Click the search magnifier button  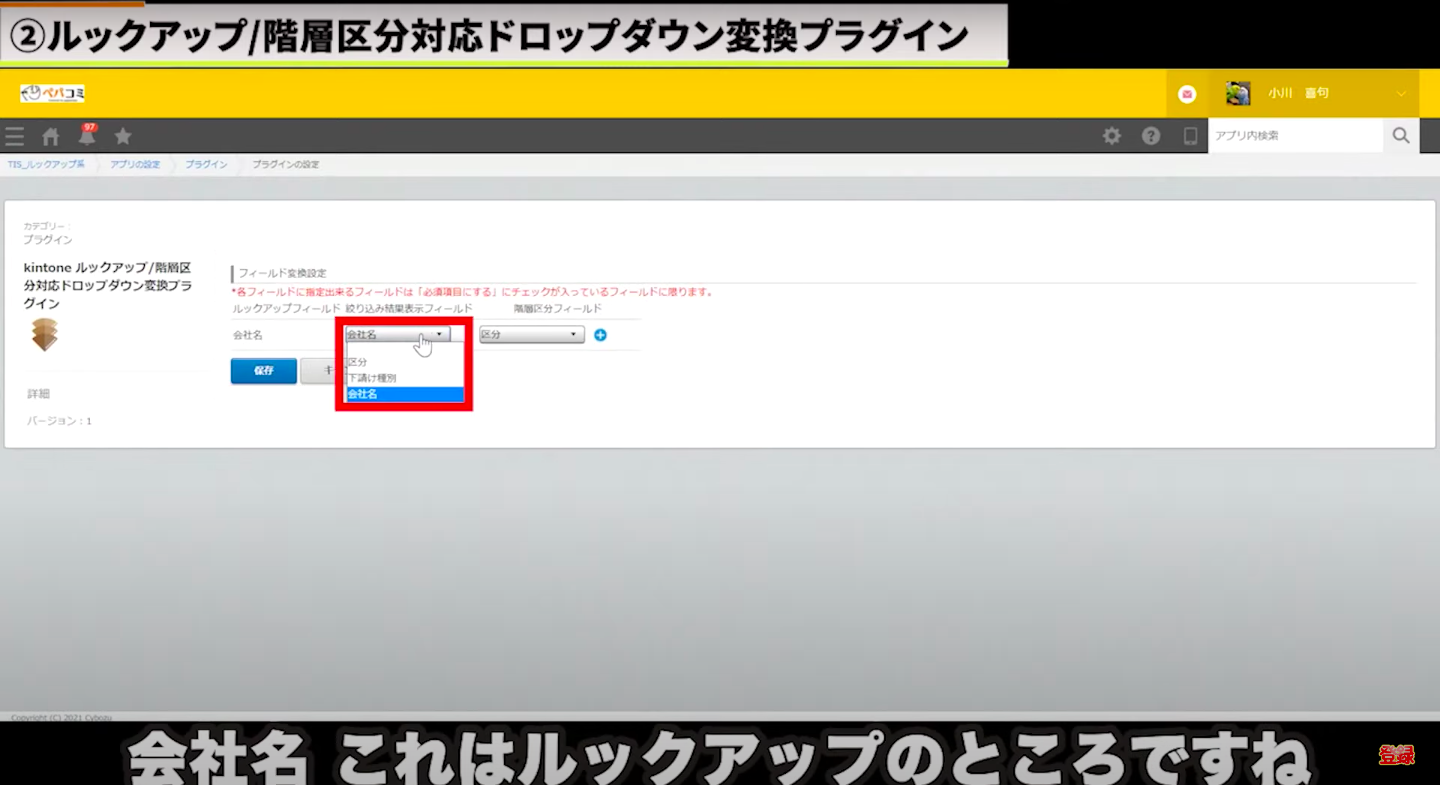click(x=1401, y=135)
